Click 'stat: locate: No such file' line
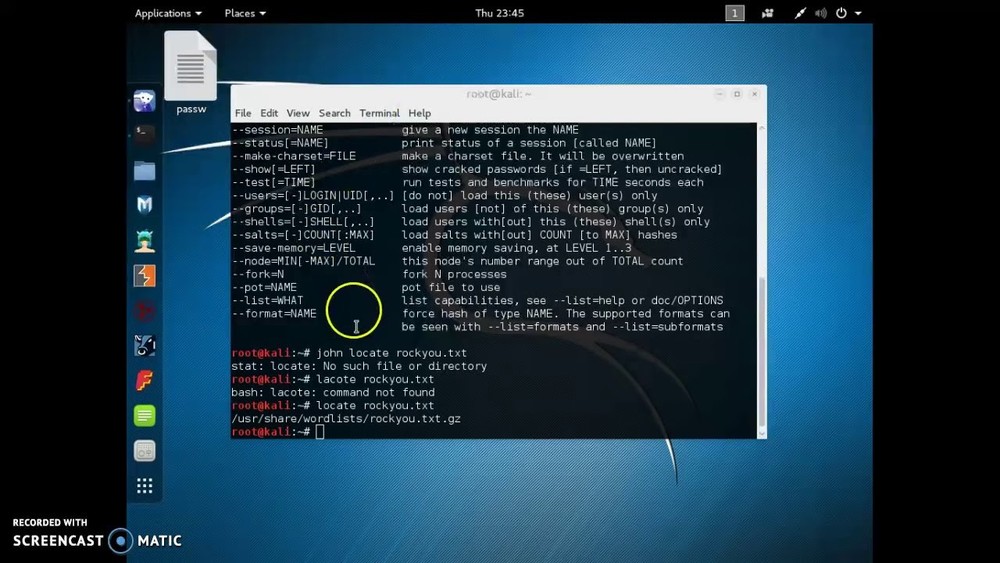1000x563 pixels. pos(359,366)
